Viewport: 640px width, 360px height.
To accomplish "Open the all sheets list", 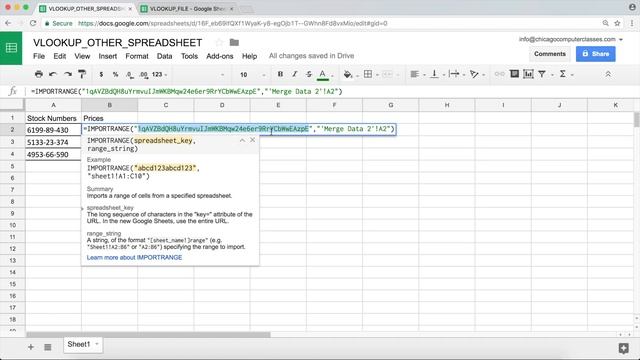I will pyautogui.click(x=48, y=347).
